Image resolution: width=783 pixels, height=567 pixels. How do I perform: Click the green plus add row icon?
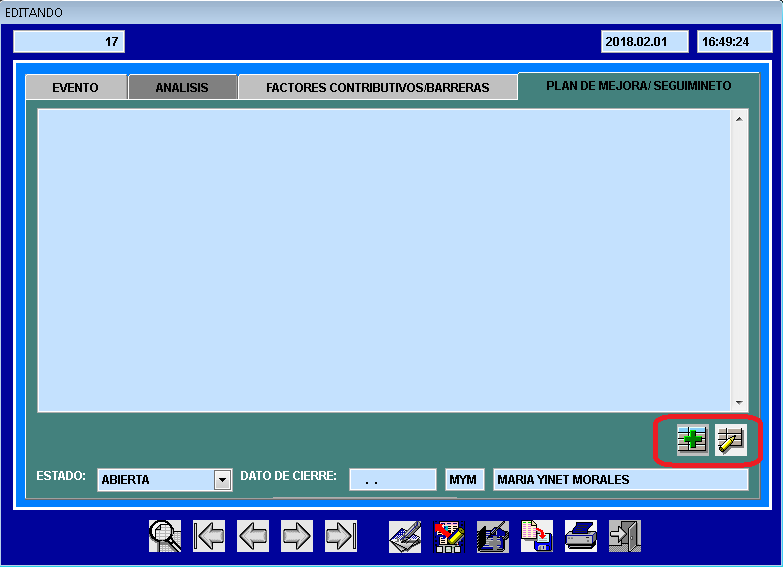pyautogui.click(x=693, y=440)
